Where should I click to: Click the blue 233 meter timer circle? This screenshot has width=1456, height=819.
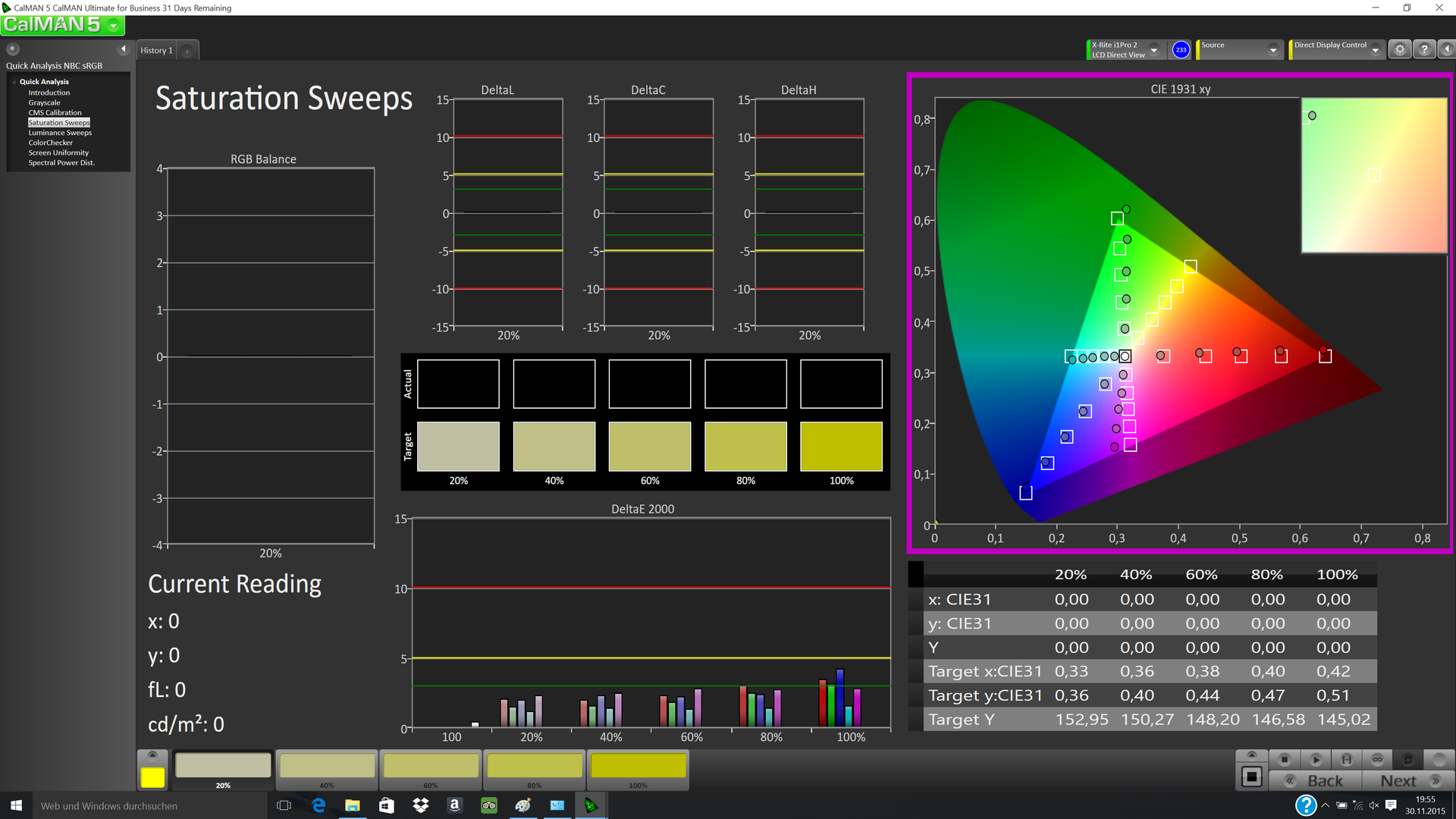click(x=1181, y=50)
